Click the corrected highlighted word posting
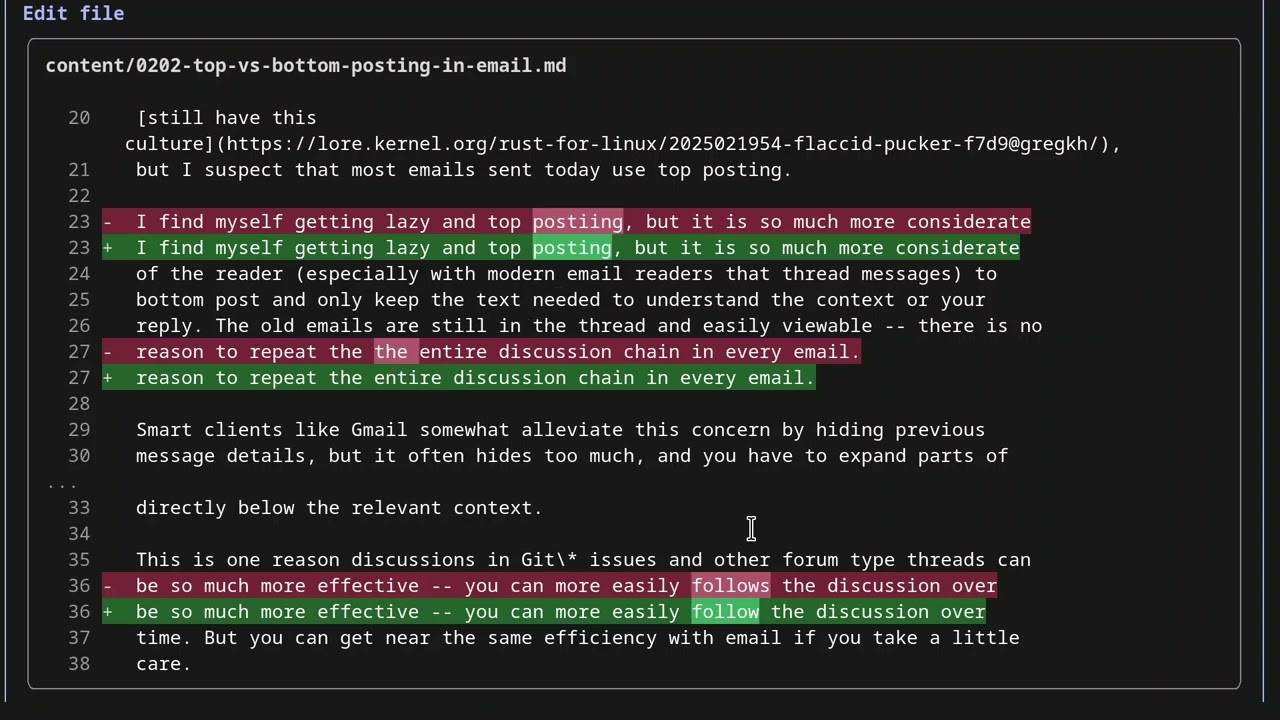The image size is (1280, 720). click(572, 248)
